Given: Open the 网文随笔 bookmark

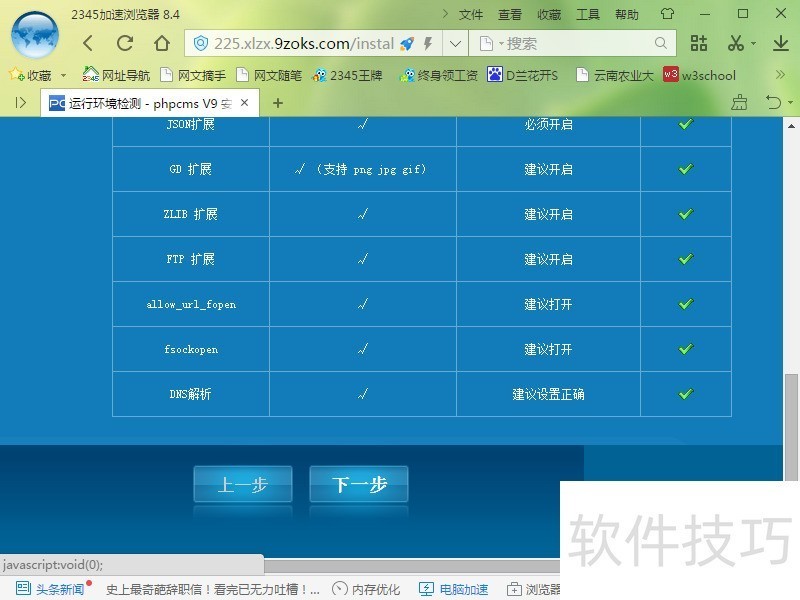Looking at the screenshot, I should click(x=269, y=75).
